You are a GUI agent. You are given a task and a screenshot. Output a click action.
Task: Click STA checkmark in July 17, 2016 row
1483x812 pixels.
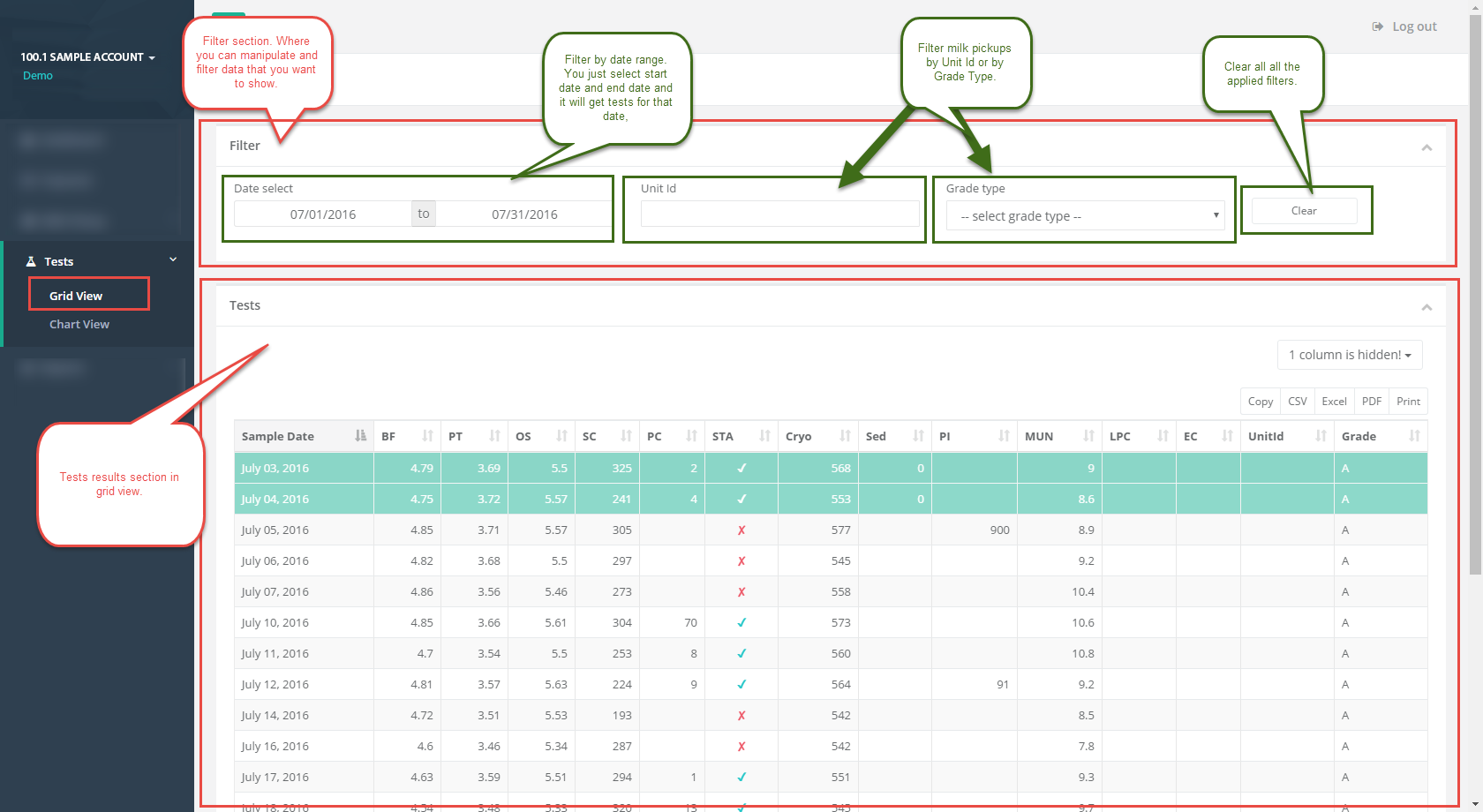[741, 778]
